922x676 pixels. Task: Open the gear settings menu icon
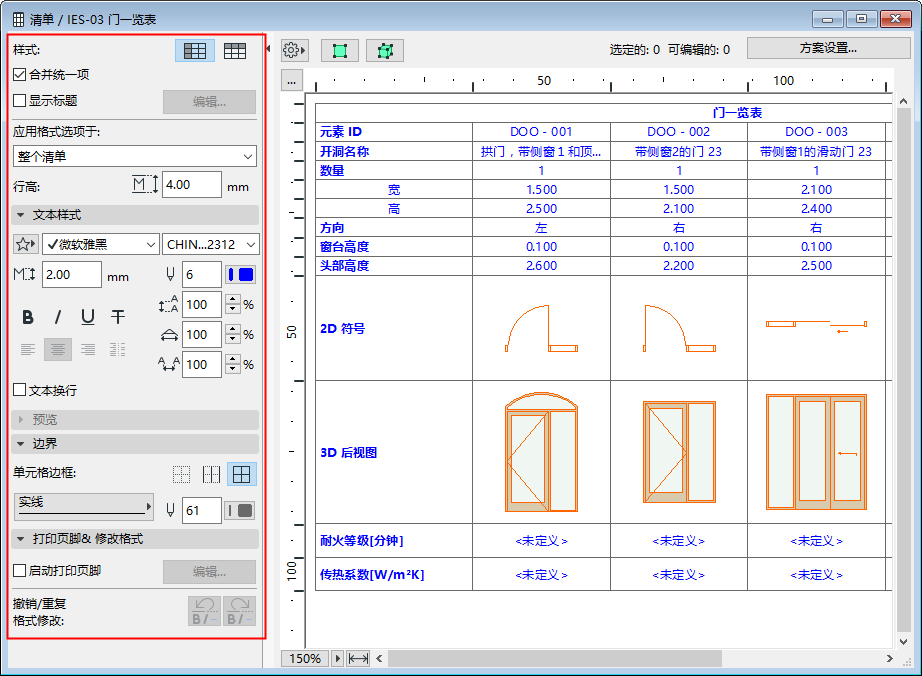(x=294, y=51)
